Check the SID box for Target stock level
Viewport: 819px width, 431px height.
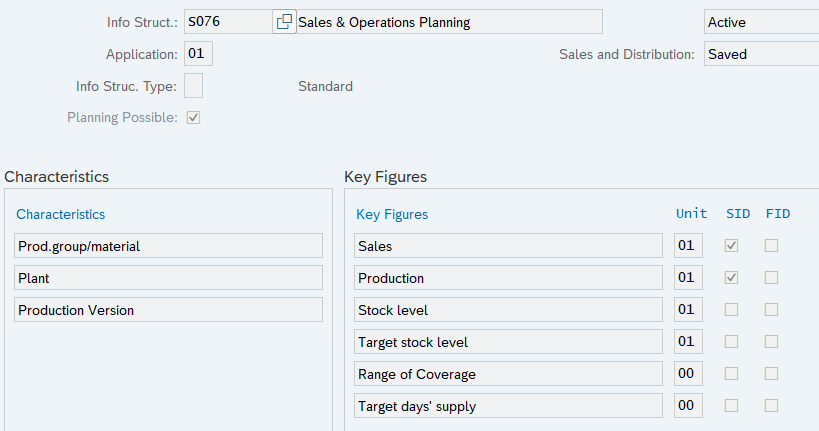pyautogui.click(x=732, y=342)
